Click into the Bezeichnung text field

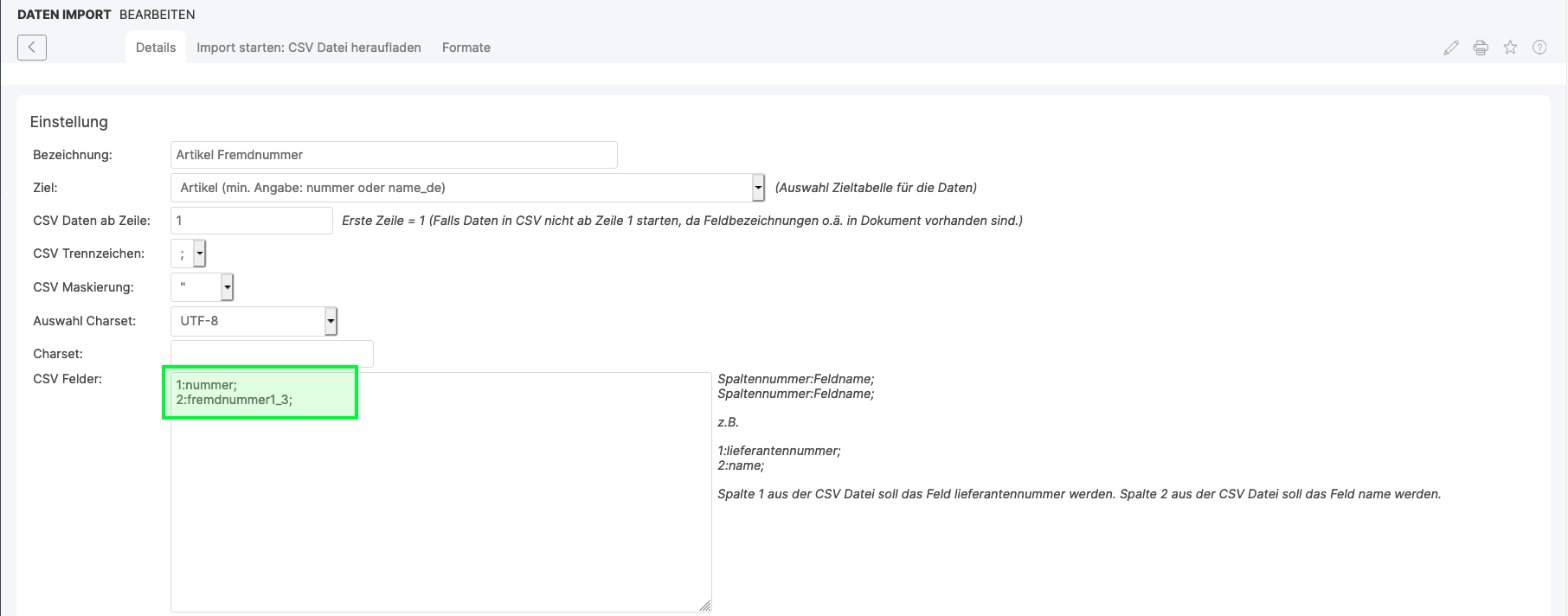tap(394, 155)
